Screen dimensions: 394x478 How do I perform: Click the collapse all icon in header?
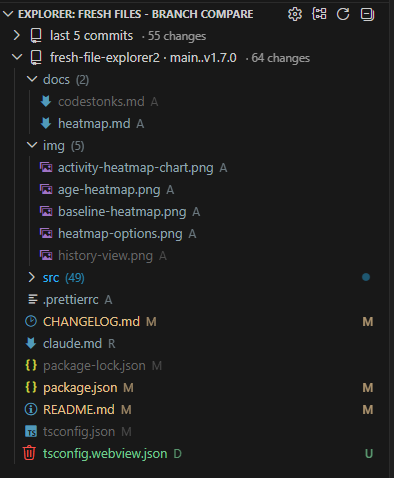[x=367, y=14]
